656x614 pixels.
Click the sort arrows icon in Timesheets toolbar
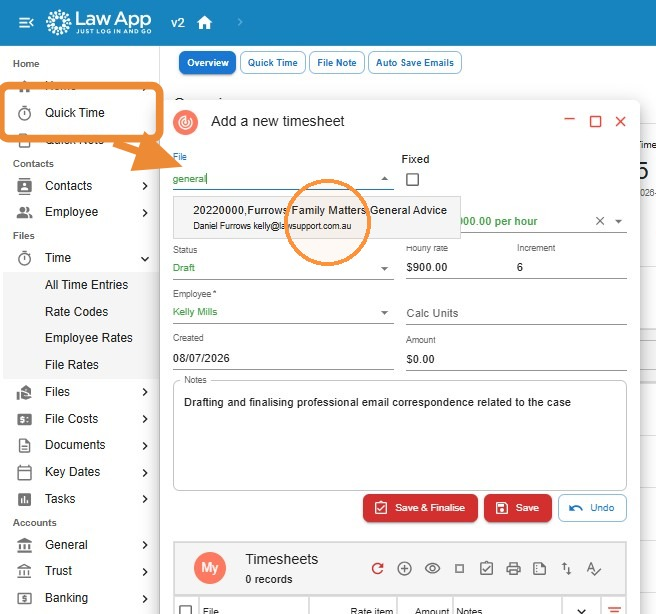[x=566, y=568]
